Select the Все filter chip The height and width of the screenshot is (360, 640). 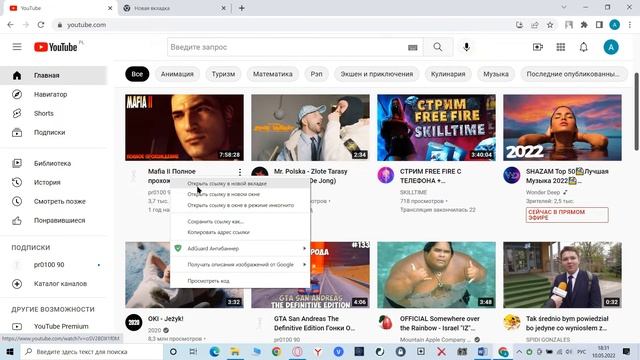137,74
